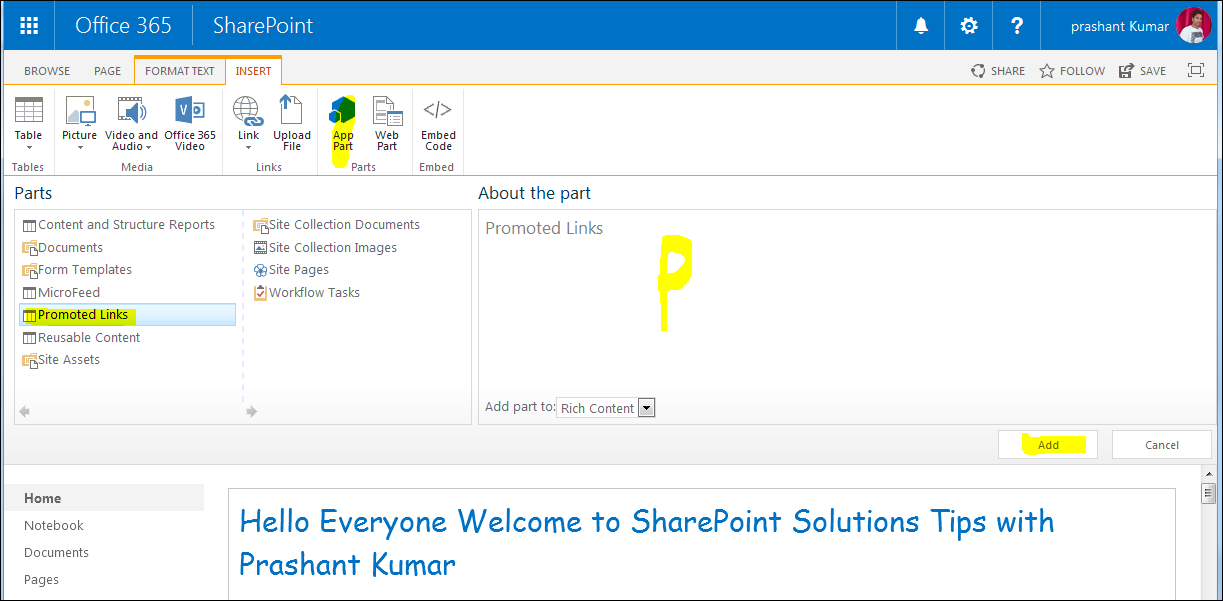Viewport: 1223px width, 601px height.
Task: Switch to the BROWSE tab
Action: click(47, 71)
